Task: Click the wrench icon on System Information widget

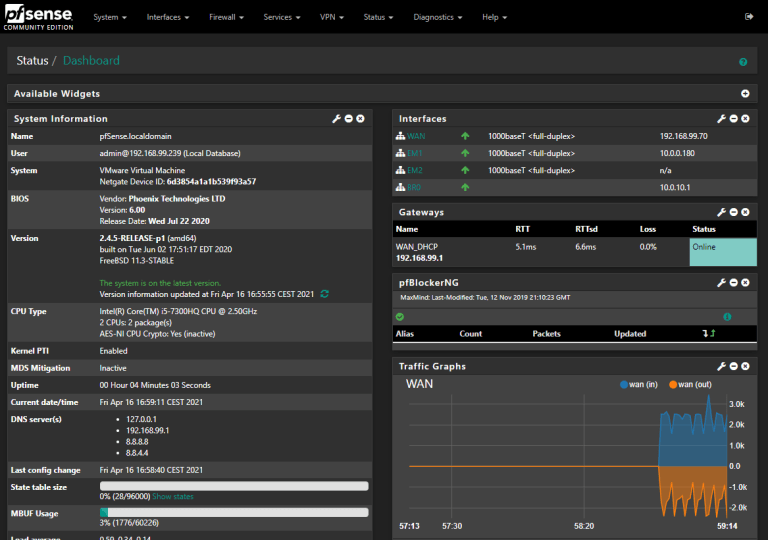Action: [337, 119]
